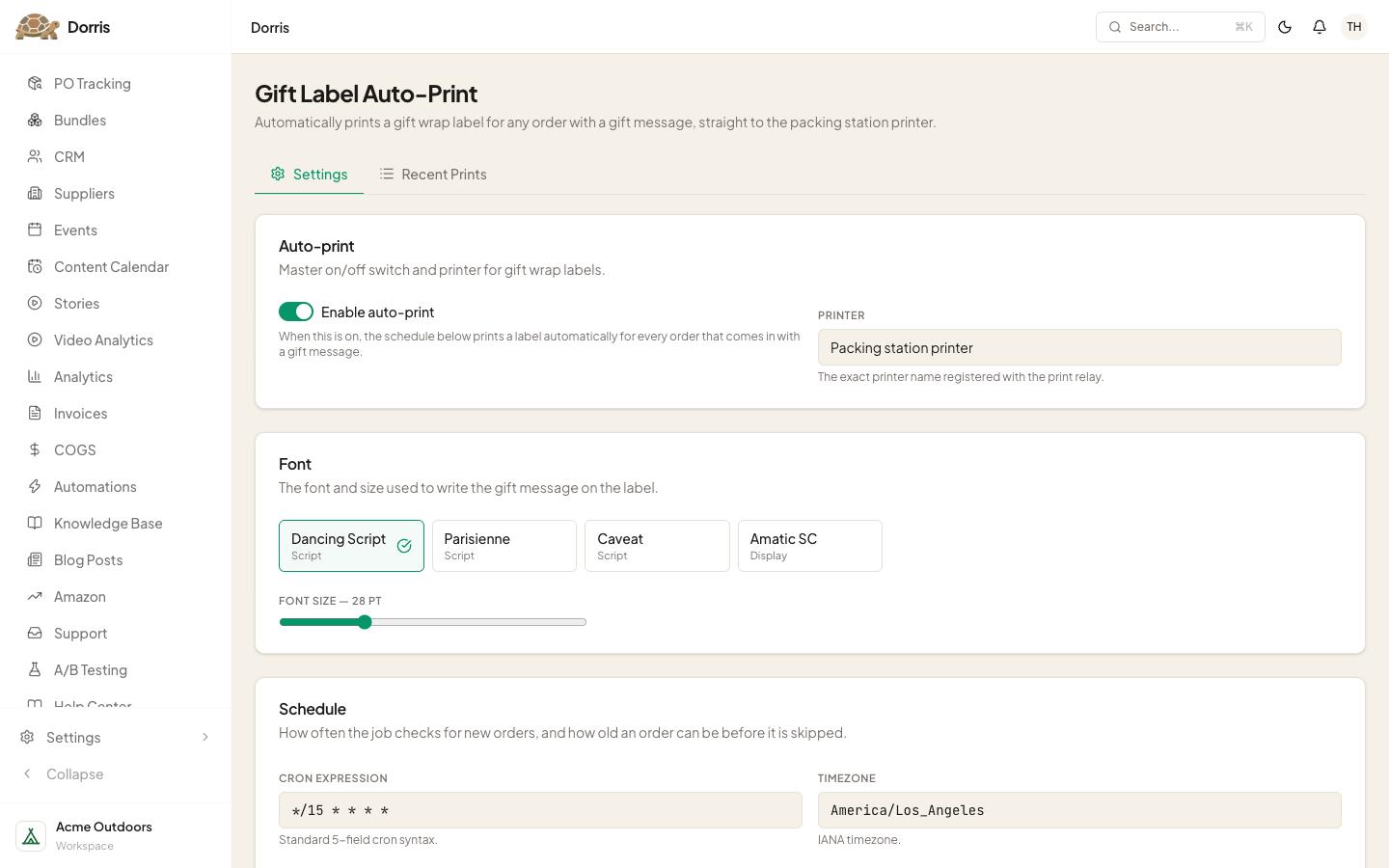Image resolution: width=1389 pixels, height=868 pixels.
Task: Select Parisienne font option
Action: (504, 546)
